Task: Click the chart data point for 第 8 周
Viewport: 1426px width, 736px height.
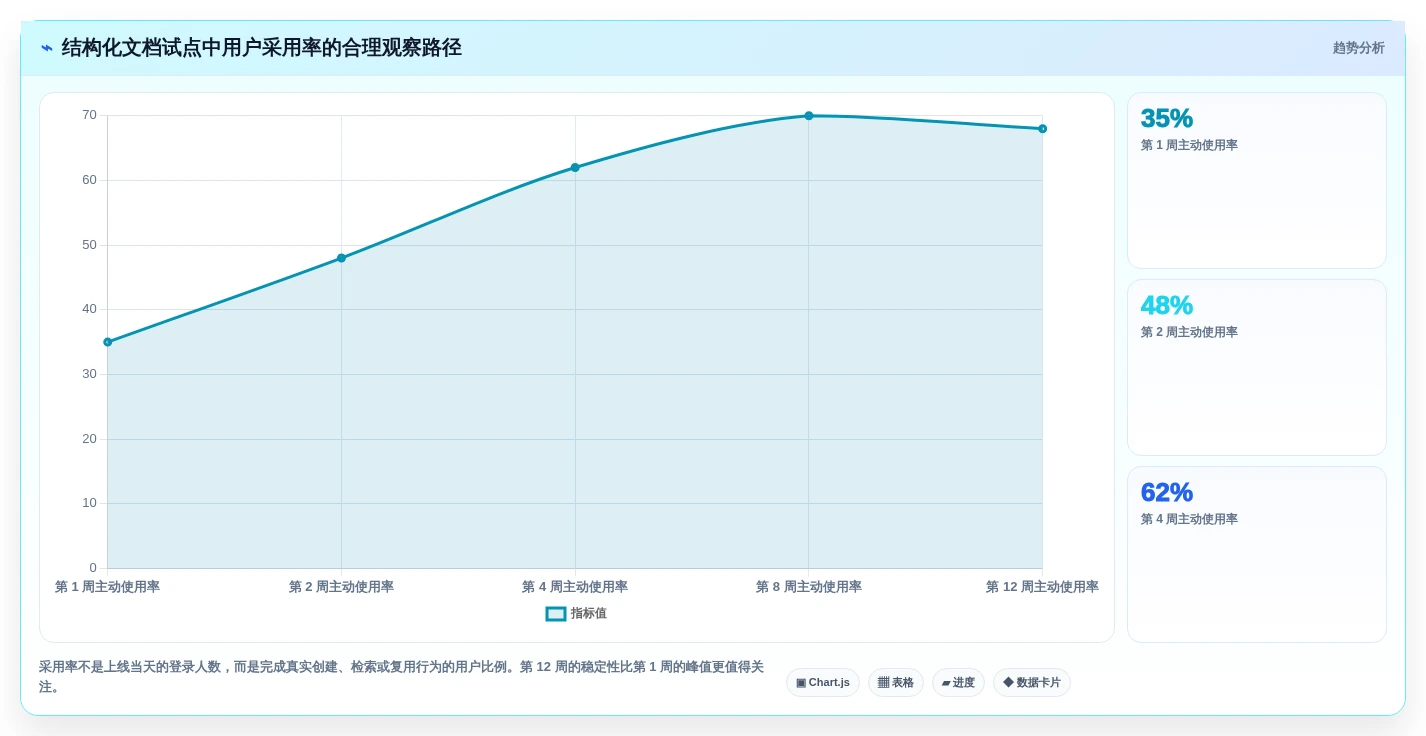Action: (809, 116)
